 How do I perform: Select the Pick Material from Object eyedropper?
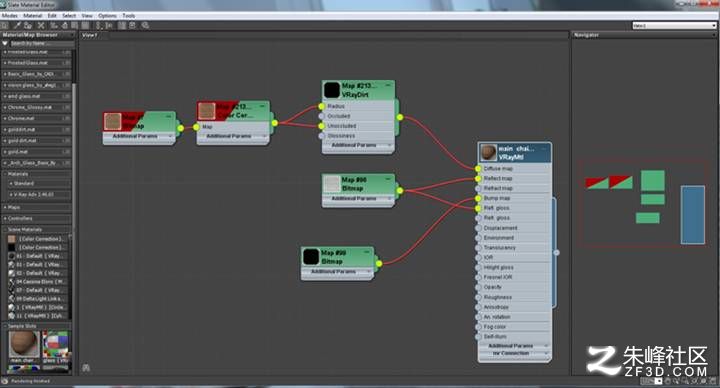coord(17,26)
